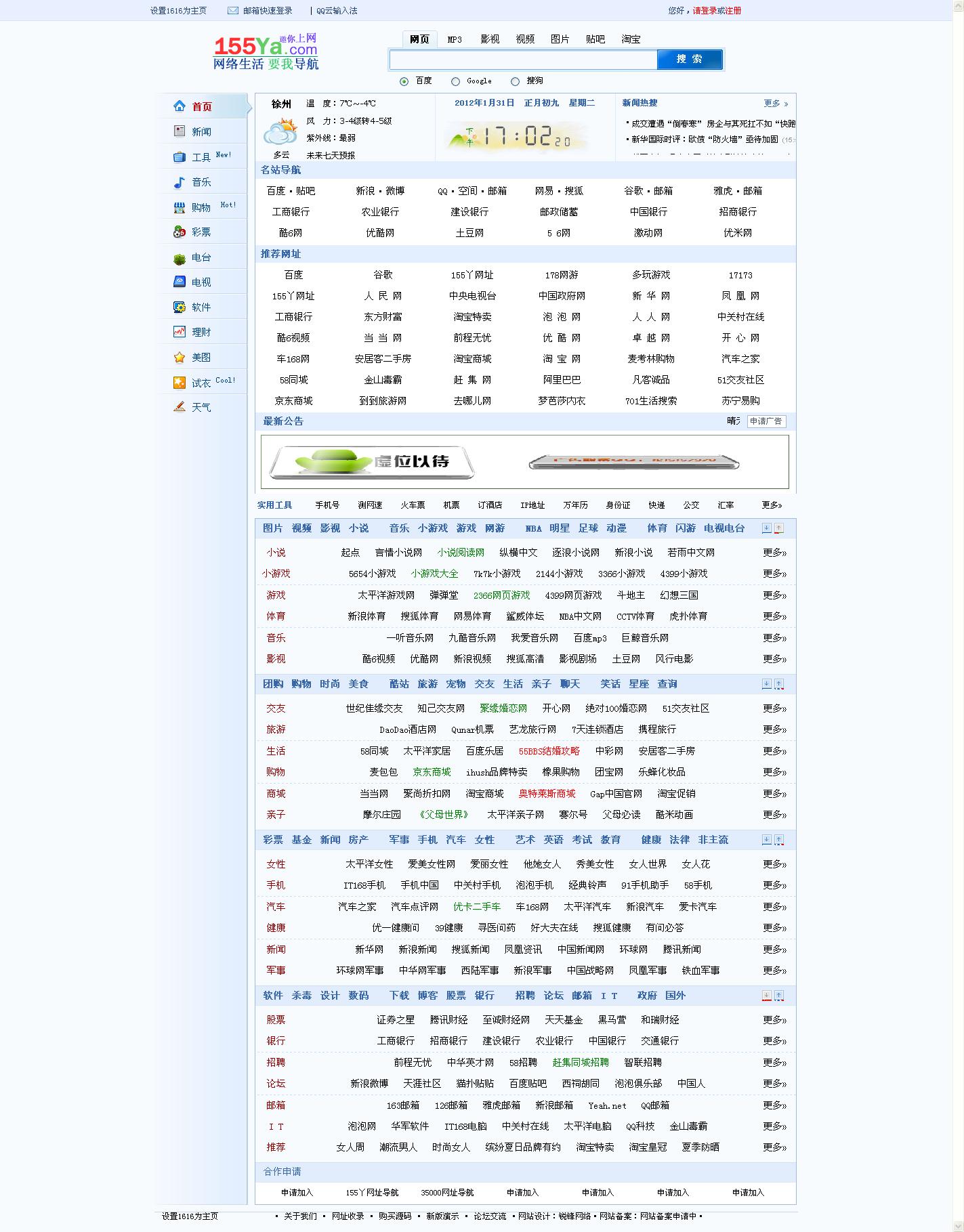The image size is (964, 1232).
Task: Click the 申请广告 button
Action: point(766,421)
